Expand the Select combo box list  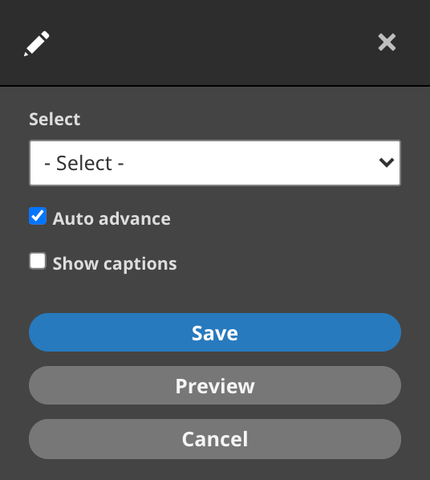pos(215,163)
